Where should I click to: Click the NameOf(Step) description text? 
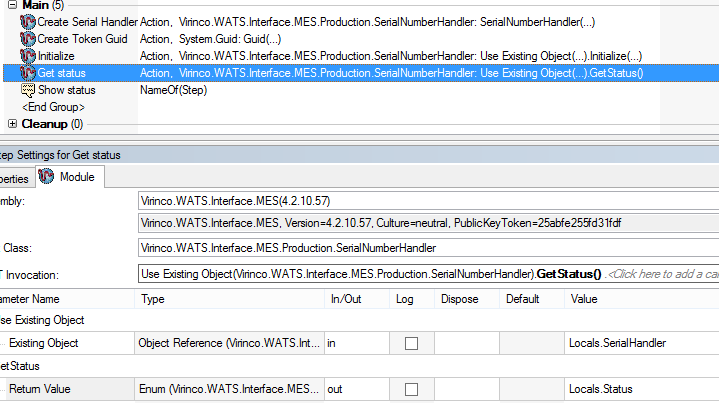(173, 90)
